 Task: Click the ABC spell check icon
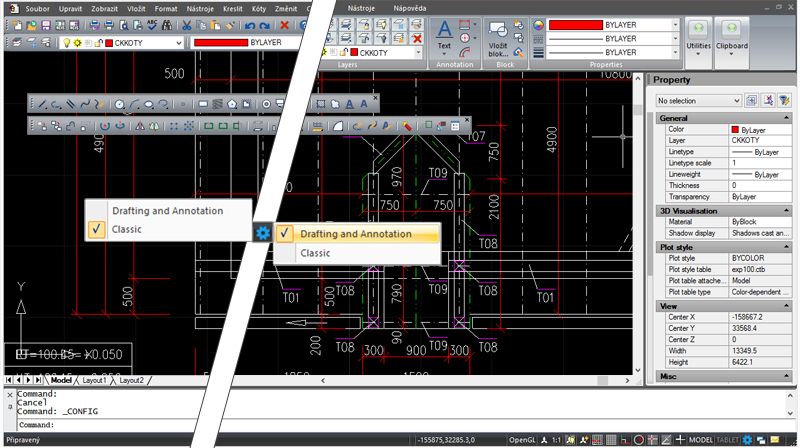pyautogui.click(x=152, y=25)
